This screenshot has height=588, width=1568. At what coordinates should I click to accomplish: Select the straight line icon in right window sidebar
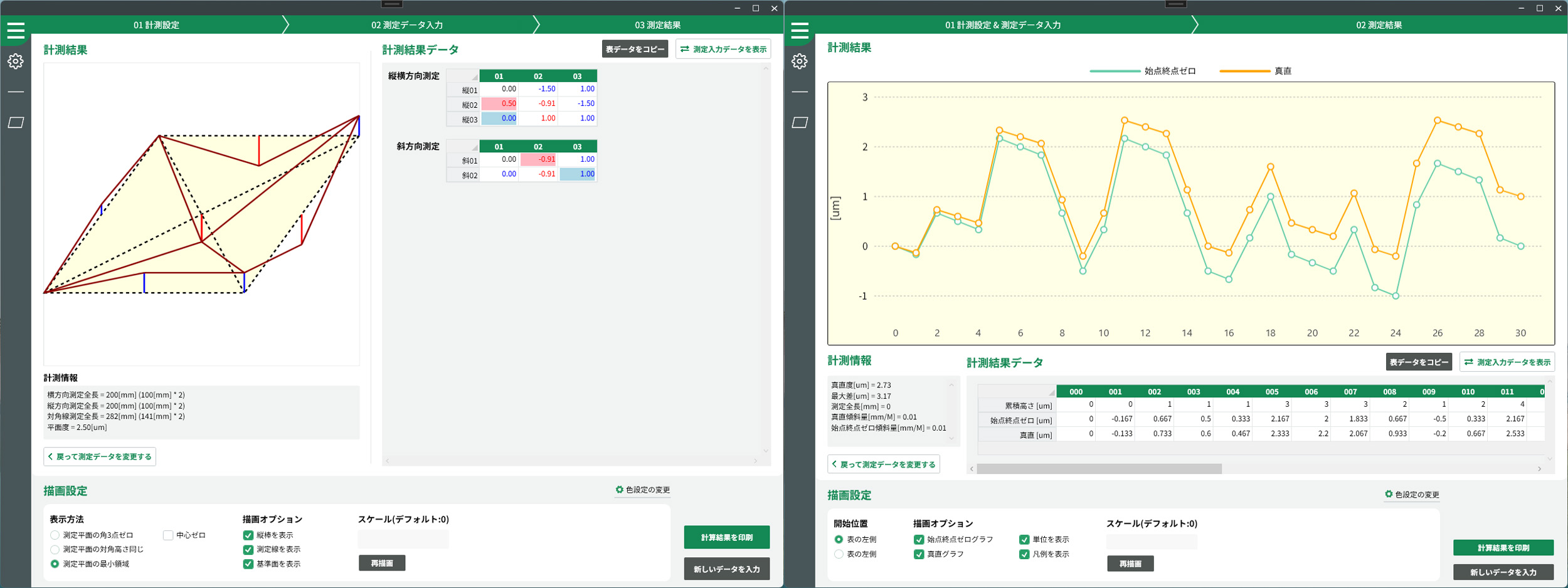coord(800,92)
